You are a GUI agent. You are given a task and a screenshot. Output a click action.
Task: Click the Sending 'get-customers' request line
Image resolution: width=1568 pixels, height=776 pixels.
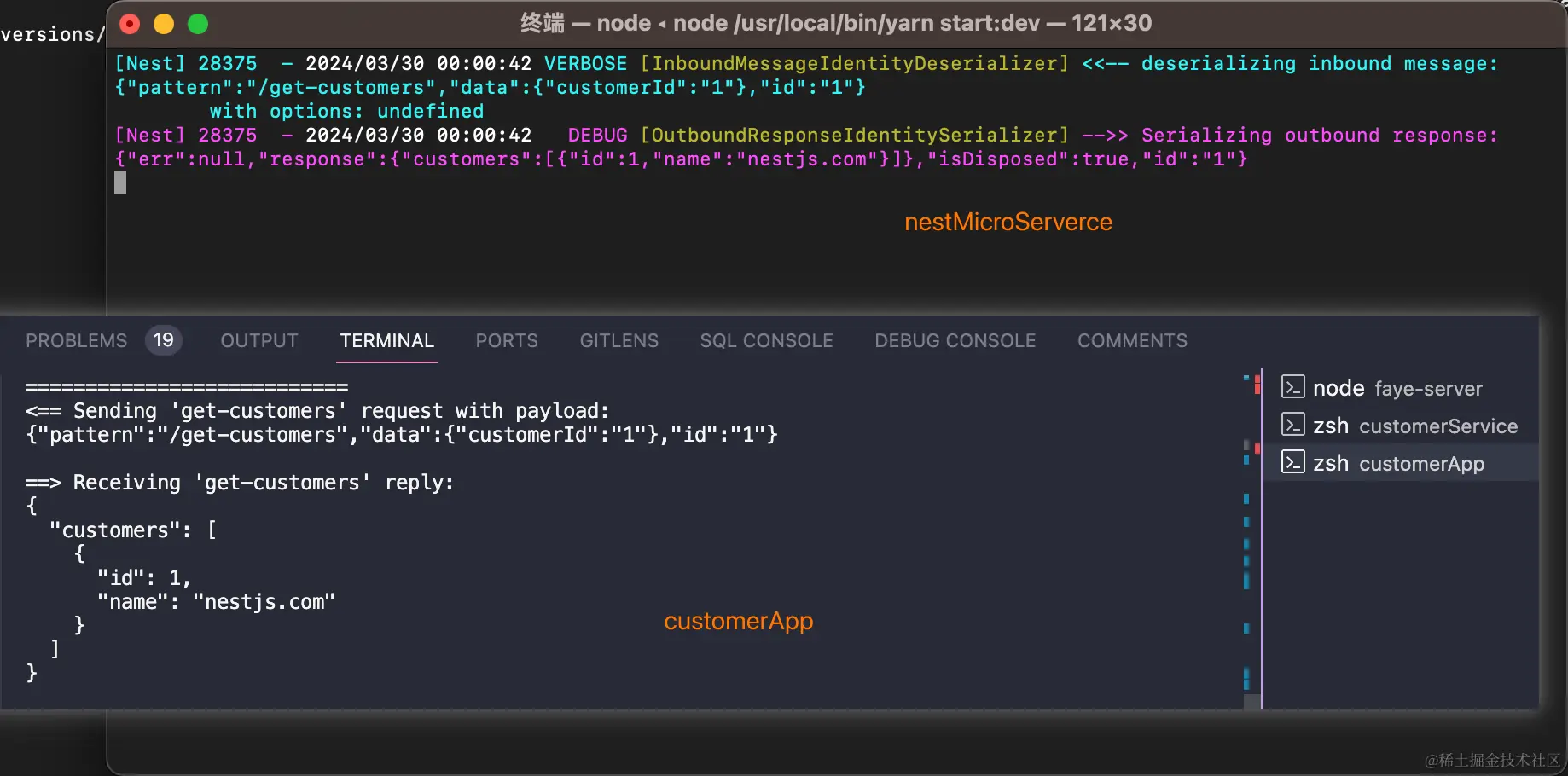317,411
